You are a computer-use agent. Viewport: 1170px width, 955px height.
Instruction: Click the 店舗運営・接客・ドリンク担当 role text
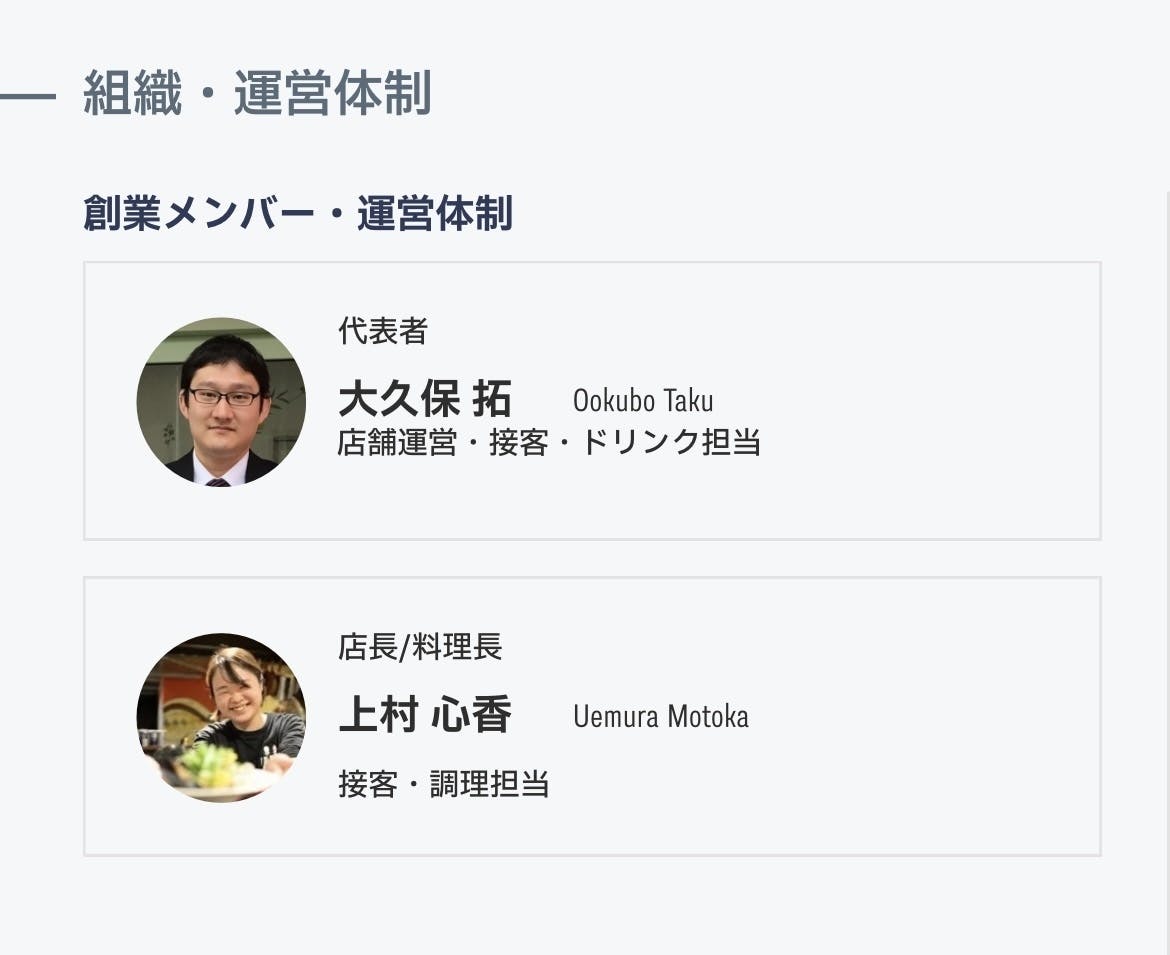(549, 441)
